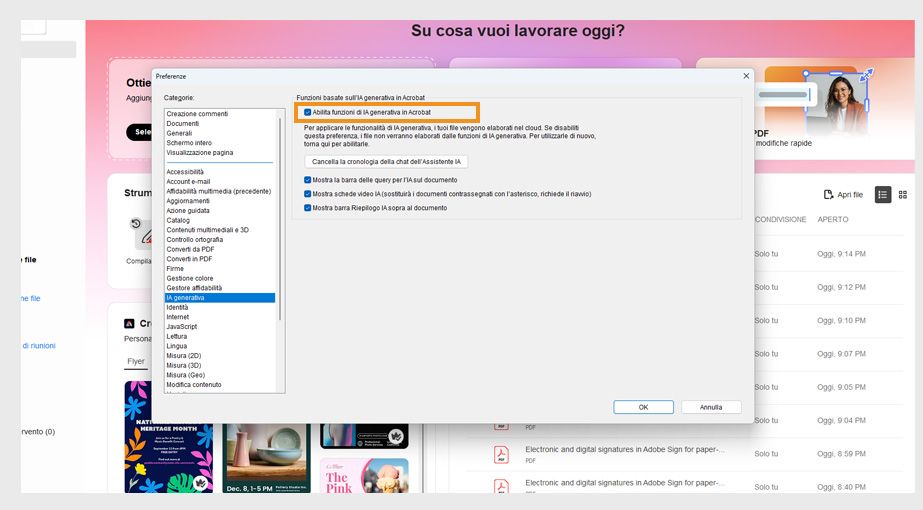Image resolution: width=923 pixels, height=510 pixels.
Task: Toggle Mostra barra Riepilogo IA checkbox
Action: pos(307,208)
